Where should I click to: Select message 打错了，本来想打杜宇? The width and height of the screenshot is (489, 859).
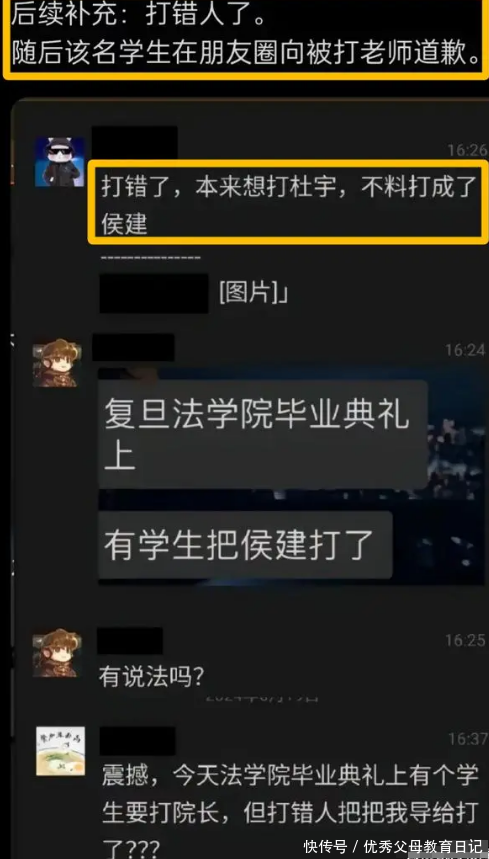288,202
